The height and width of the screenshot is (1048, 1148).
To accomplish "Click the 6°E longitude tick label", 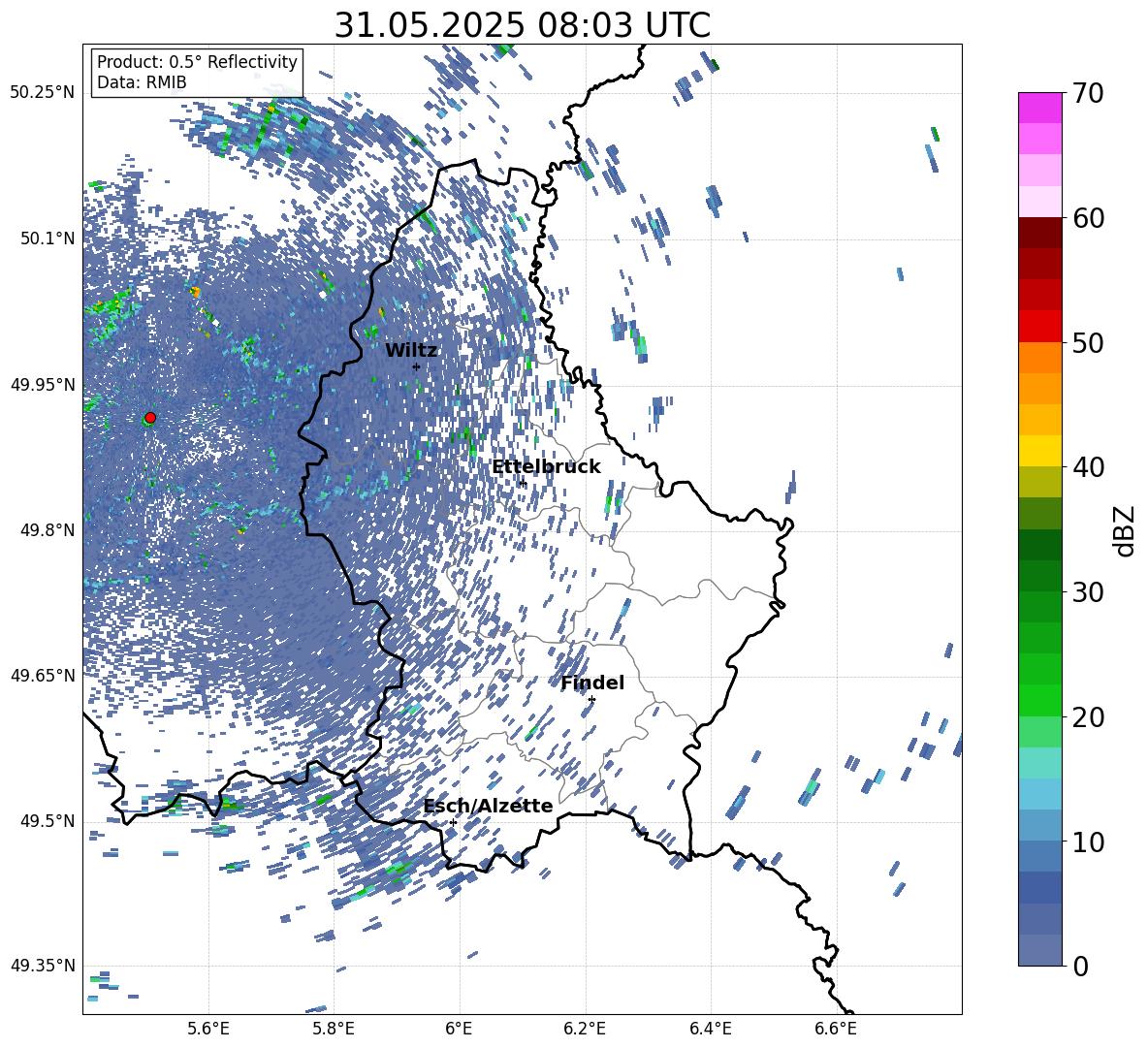I will click(x=459, y=1029).
